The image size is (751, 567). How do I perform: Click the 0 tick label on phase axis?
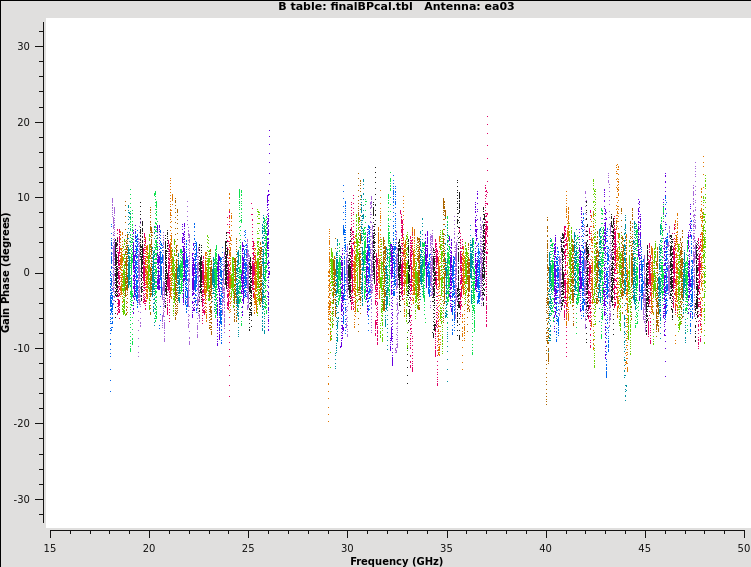pos(27,273)
